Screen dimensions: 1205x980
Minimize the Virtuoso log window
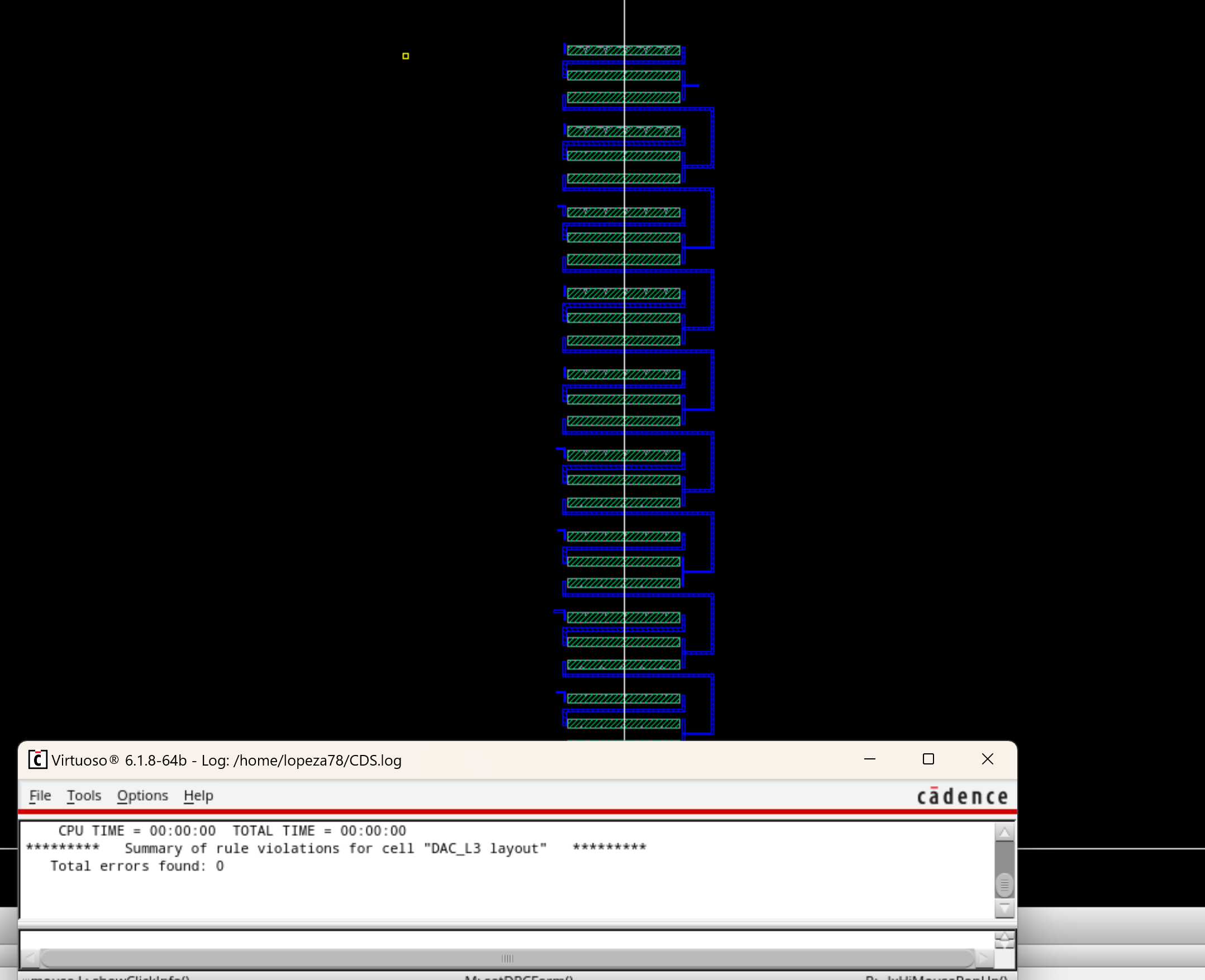tap(870, 759)
